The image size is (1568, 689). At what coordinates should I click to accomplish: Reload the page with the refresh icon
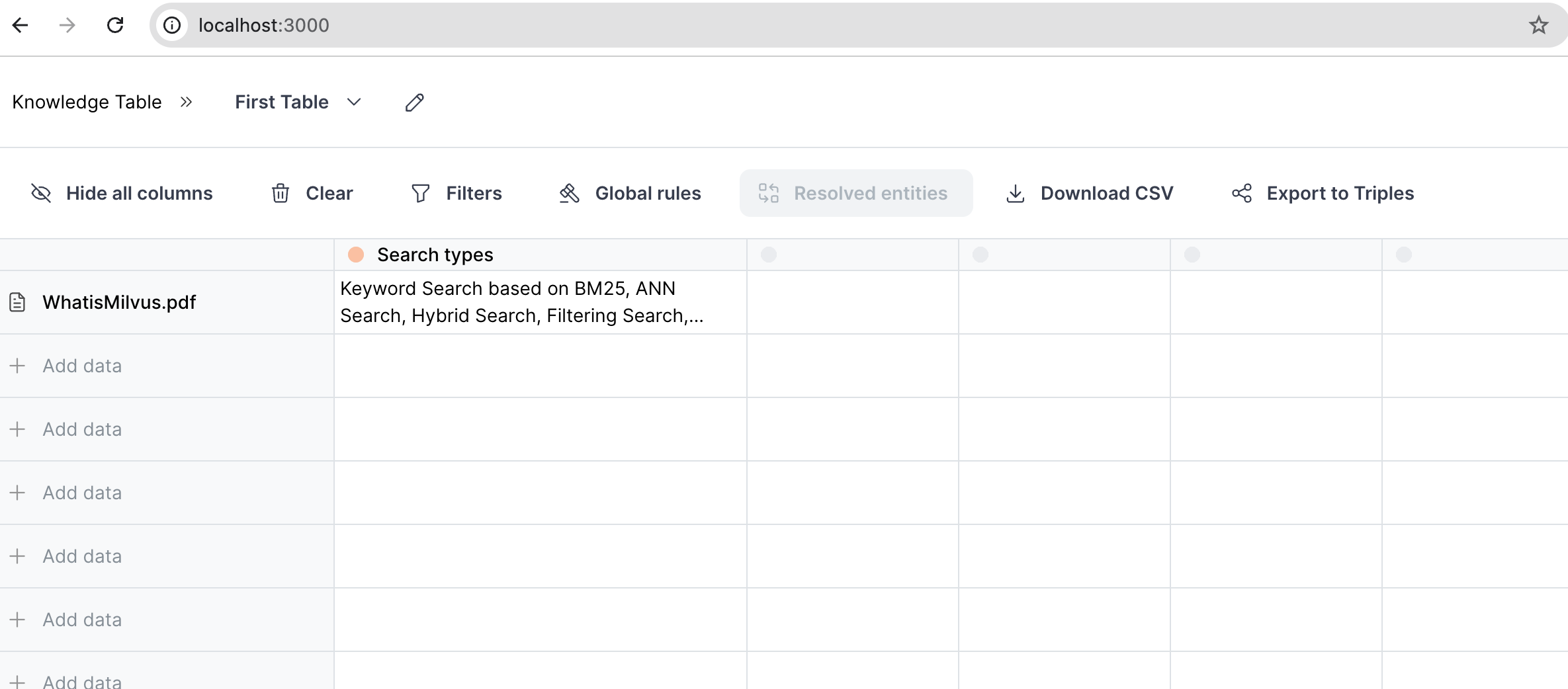point(115,25)
